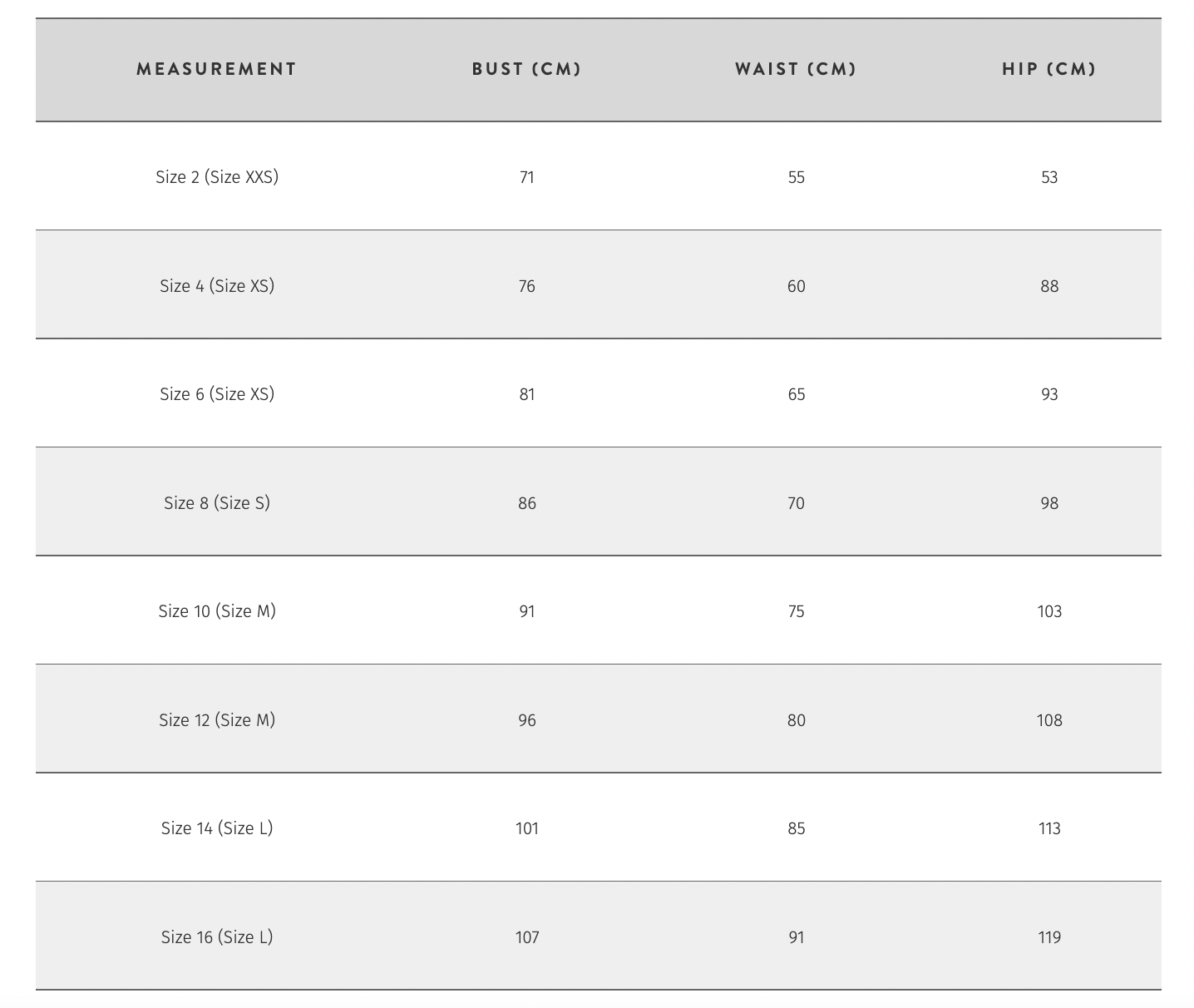
Task: Click waist value 60 for Size 4
Action: [x=796, y=286]
